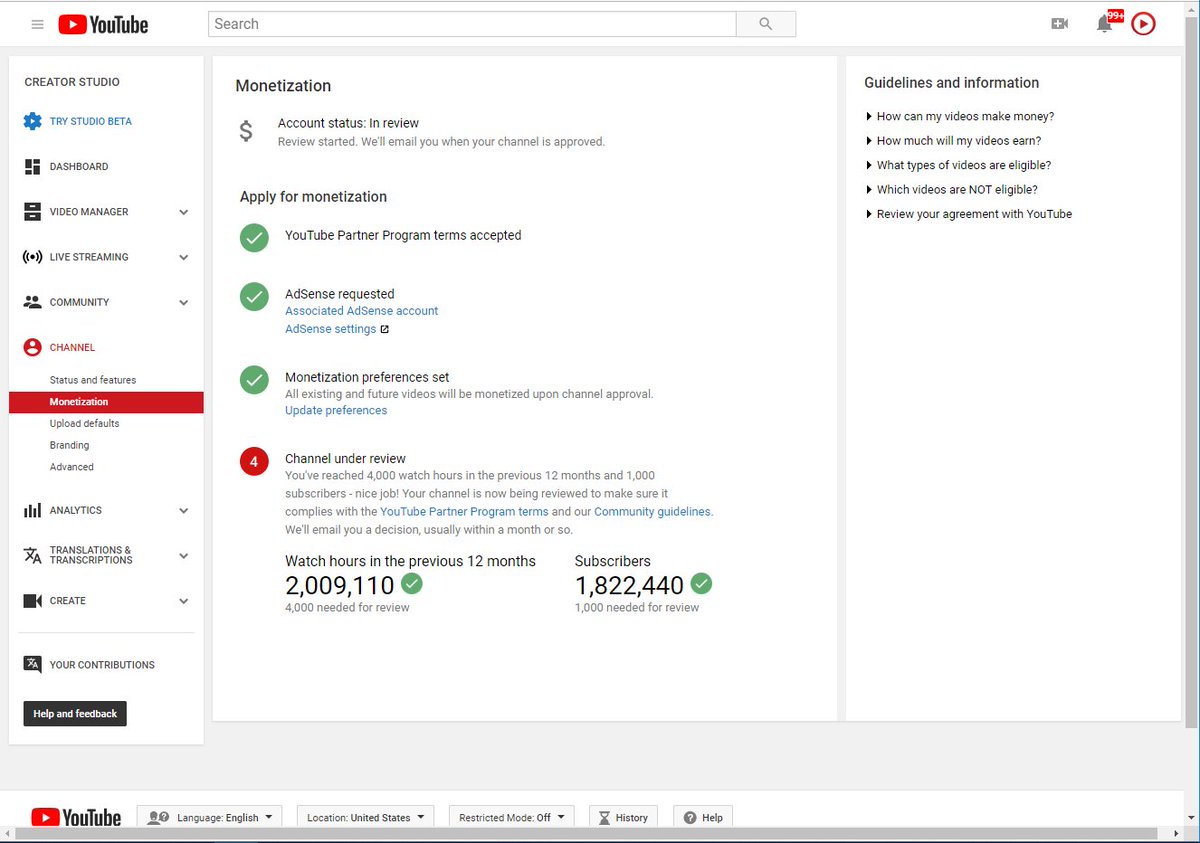This screenshot has width=1200, height=843.
Task: Expand the Live Streaming section chevron
Action: tap(183, 257)
